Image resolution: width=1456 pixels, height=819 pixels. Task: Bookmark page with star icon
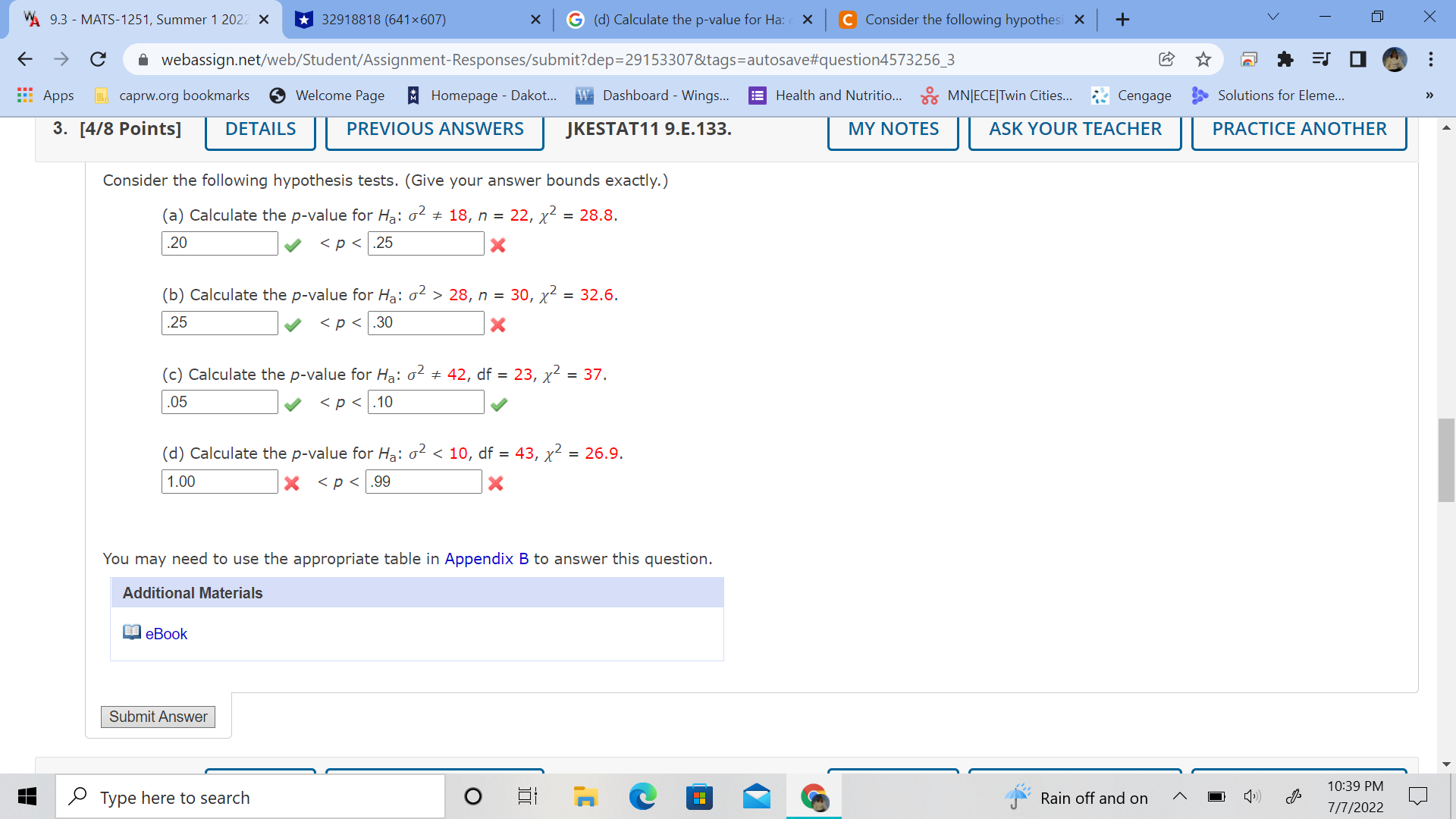1203,59
